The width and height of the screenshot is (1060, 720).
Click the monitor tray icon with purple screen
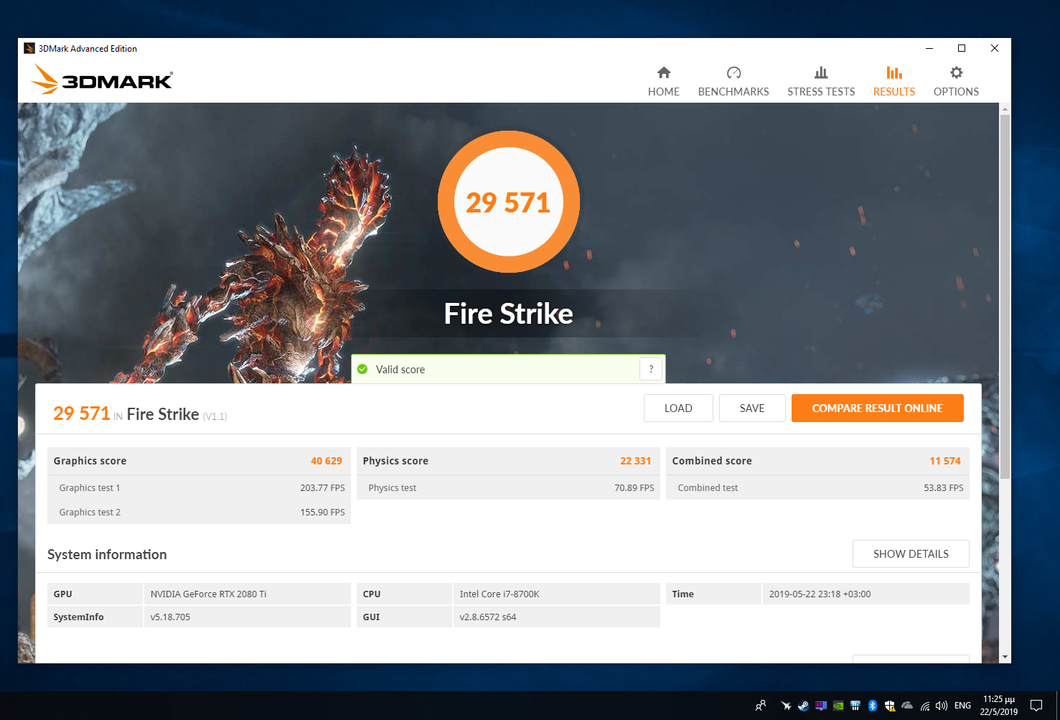coord(821,706)
